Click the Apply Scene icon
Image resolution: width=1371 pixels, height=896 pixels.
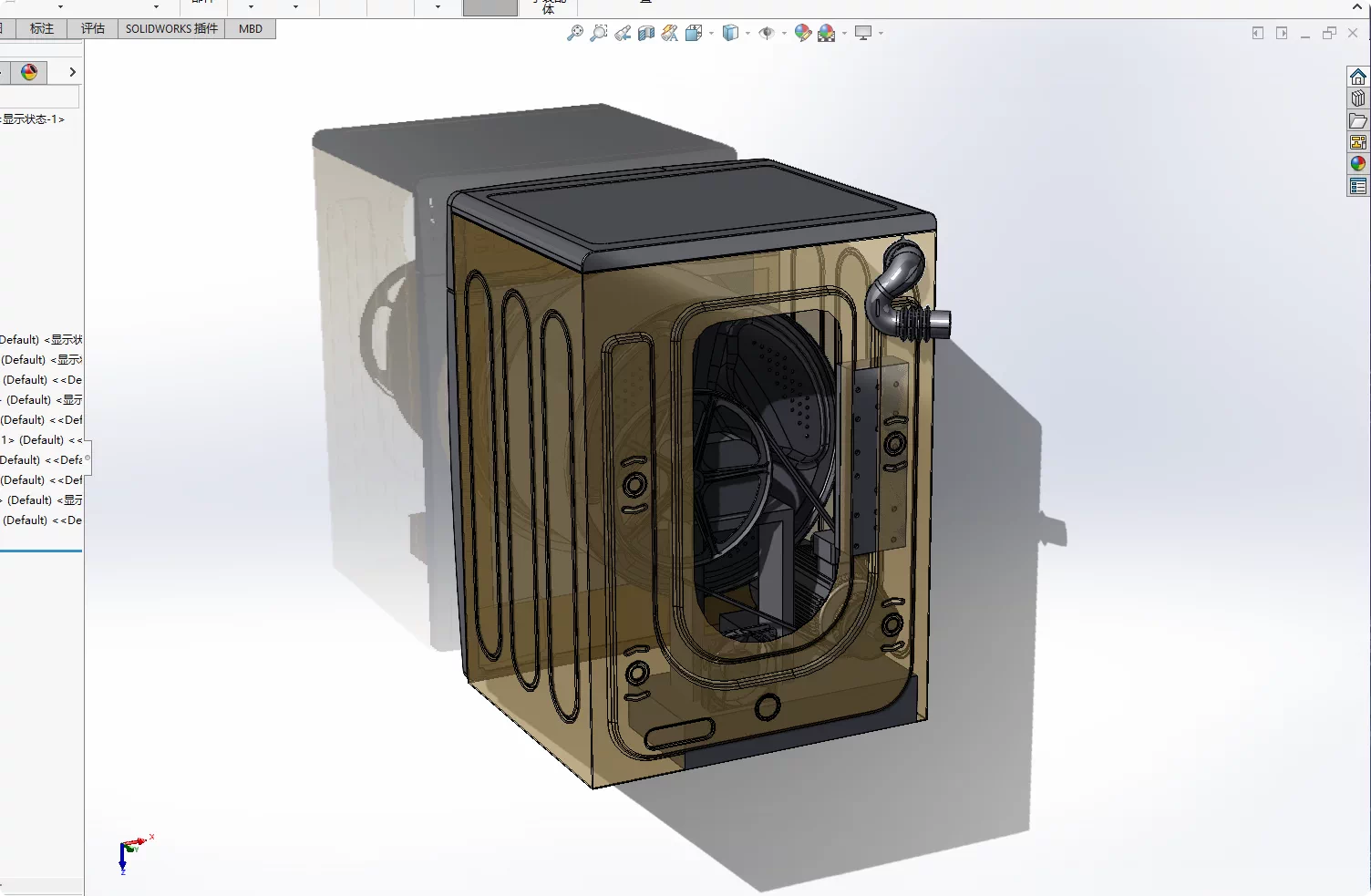point(827,33)
